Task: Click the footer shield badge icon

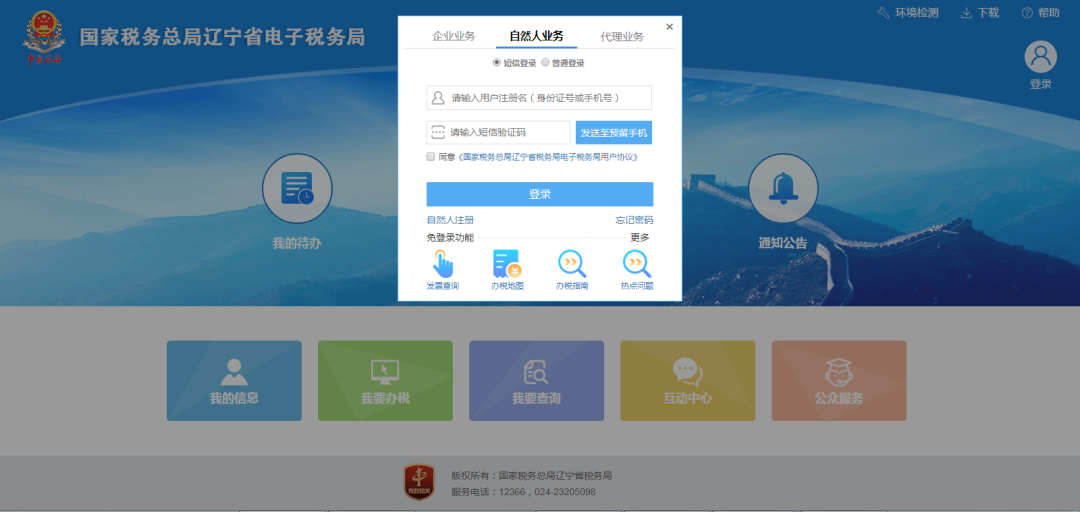Action: [419, 482]
